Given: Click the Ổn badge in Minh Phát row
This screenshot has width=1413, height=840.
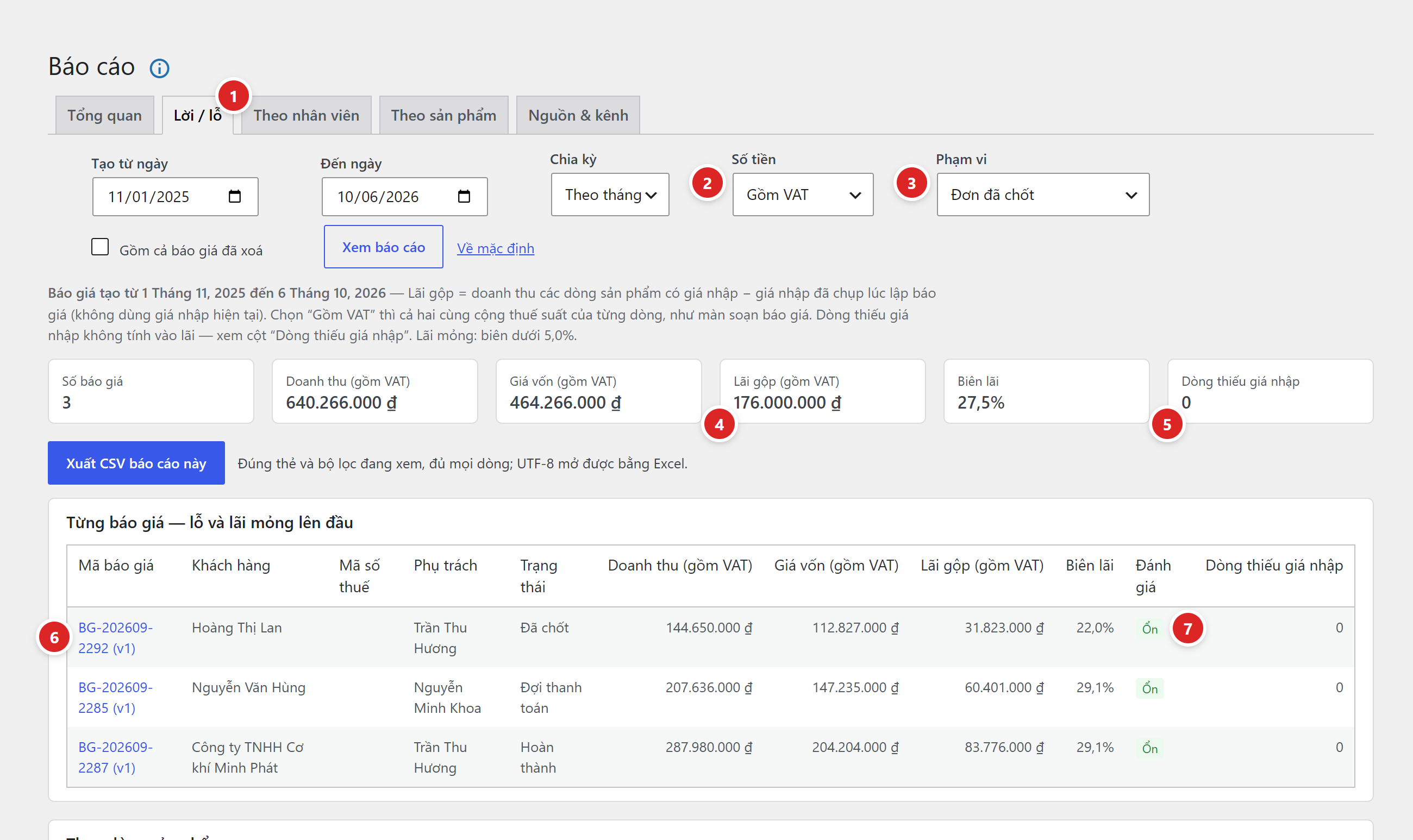Looking at the screenshot, I should click(1149, 748).
